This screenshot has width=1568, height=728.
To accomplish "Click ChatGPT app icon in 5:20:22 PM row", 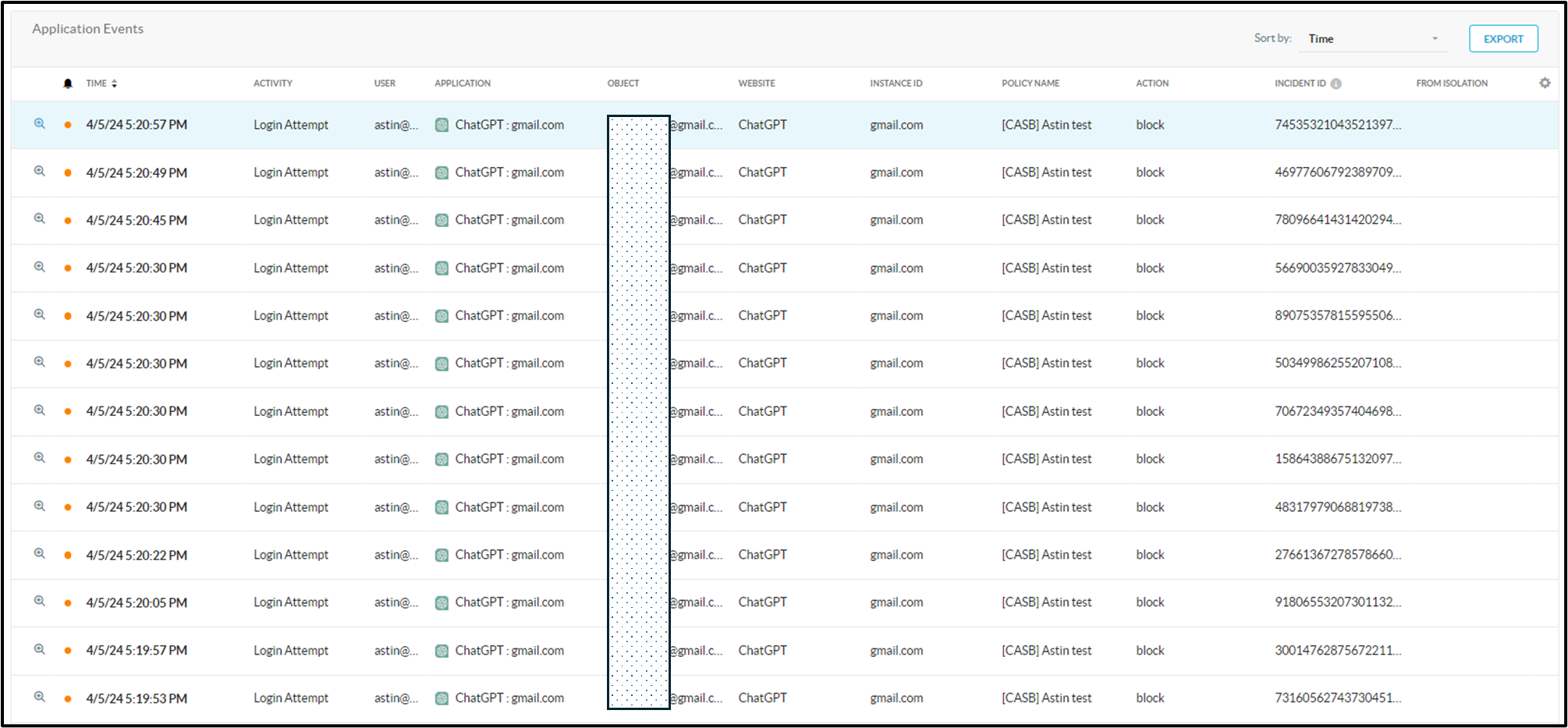I will click(x=442, y=555).
